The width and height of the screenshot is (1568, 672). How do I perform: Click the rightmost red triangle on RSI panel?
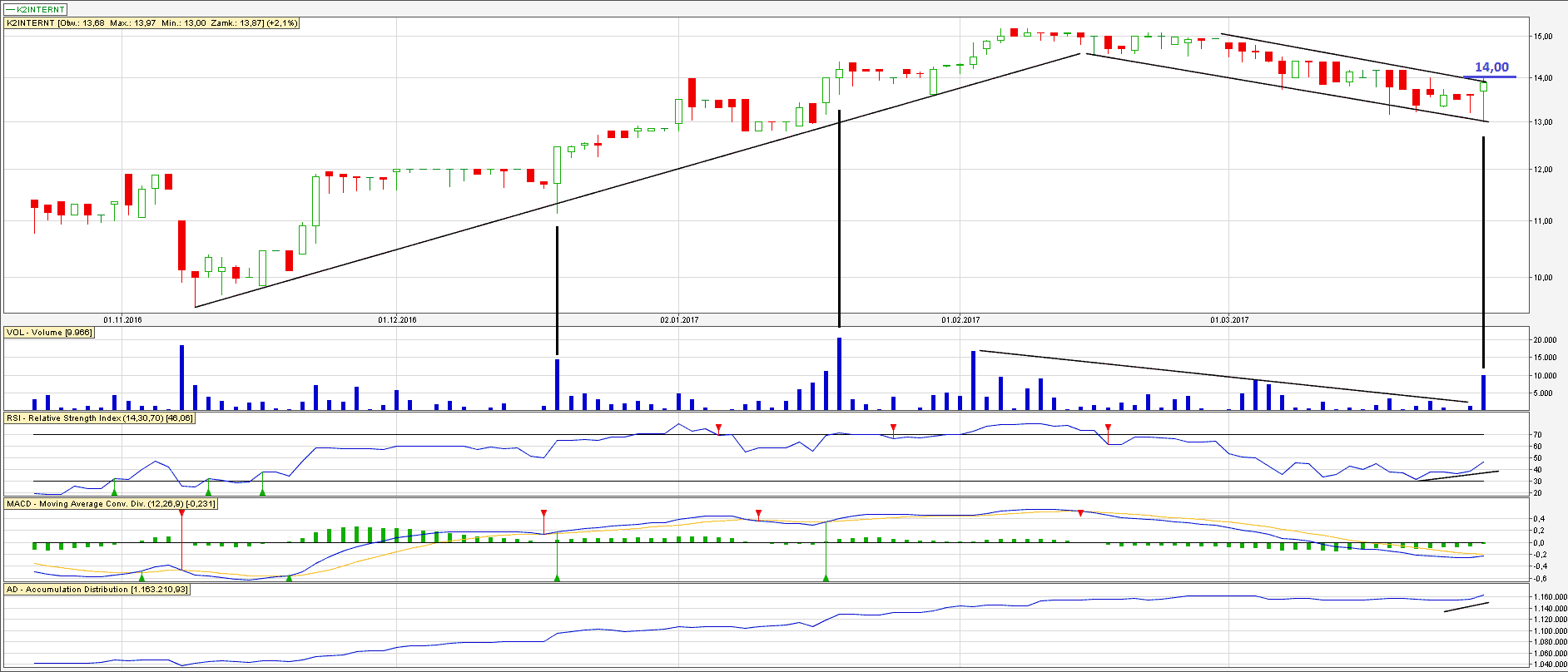point(1108,427)
